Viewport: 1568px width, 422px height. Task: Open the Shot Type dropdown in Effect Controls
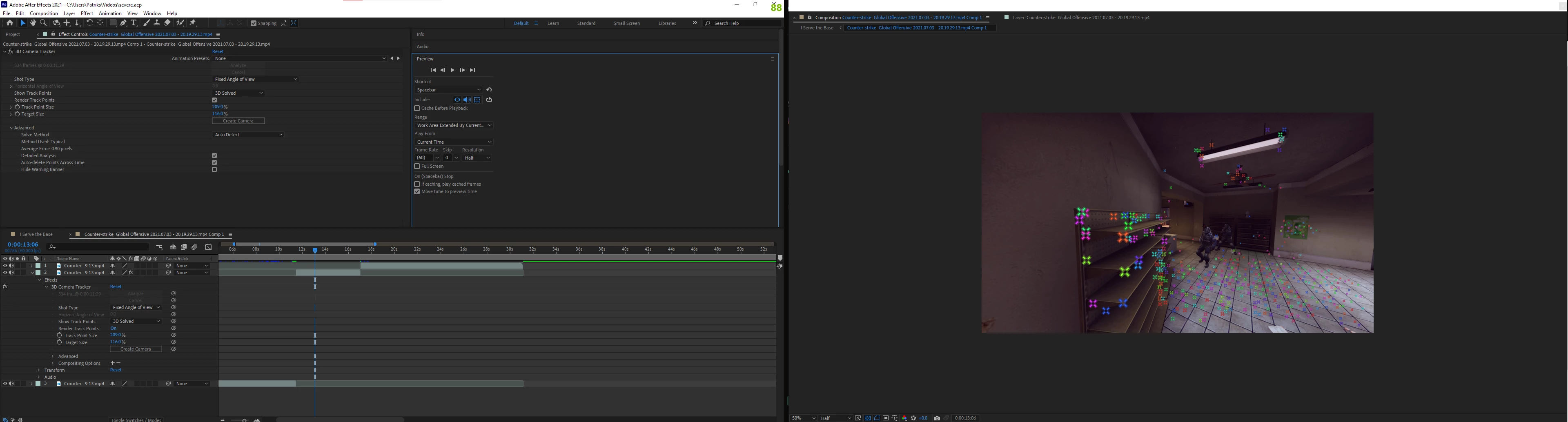tap(255, 79)
